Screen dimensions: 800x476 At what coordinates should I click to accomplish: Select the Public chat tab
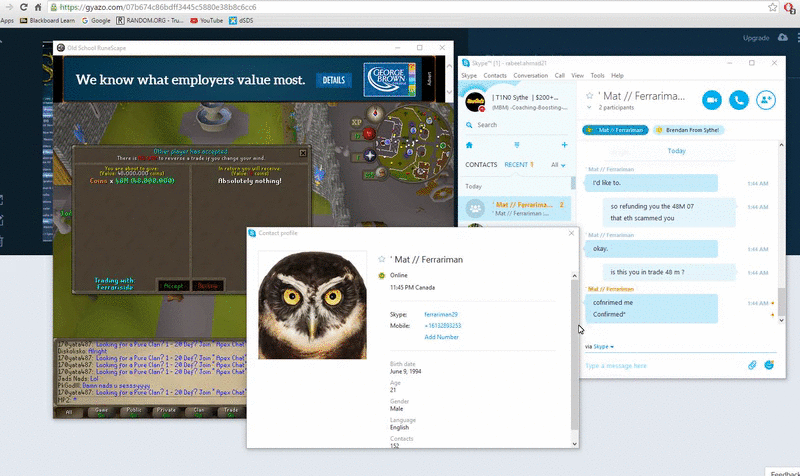point(134,412)
